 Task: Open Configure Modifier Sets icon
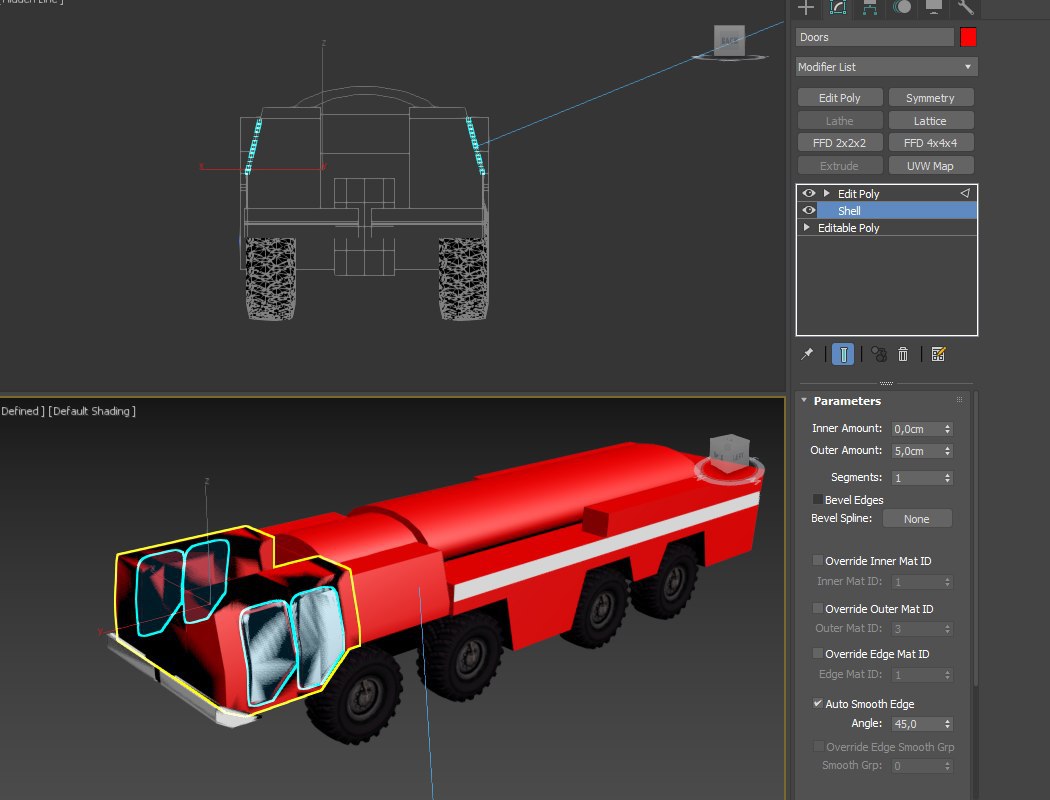[x=938, y=354]
